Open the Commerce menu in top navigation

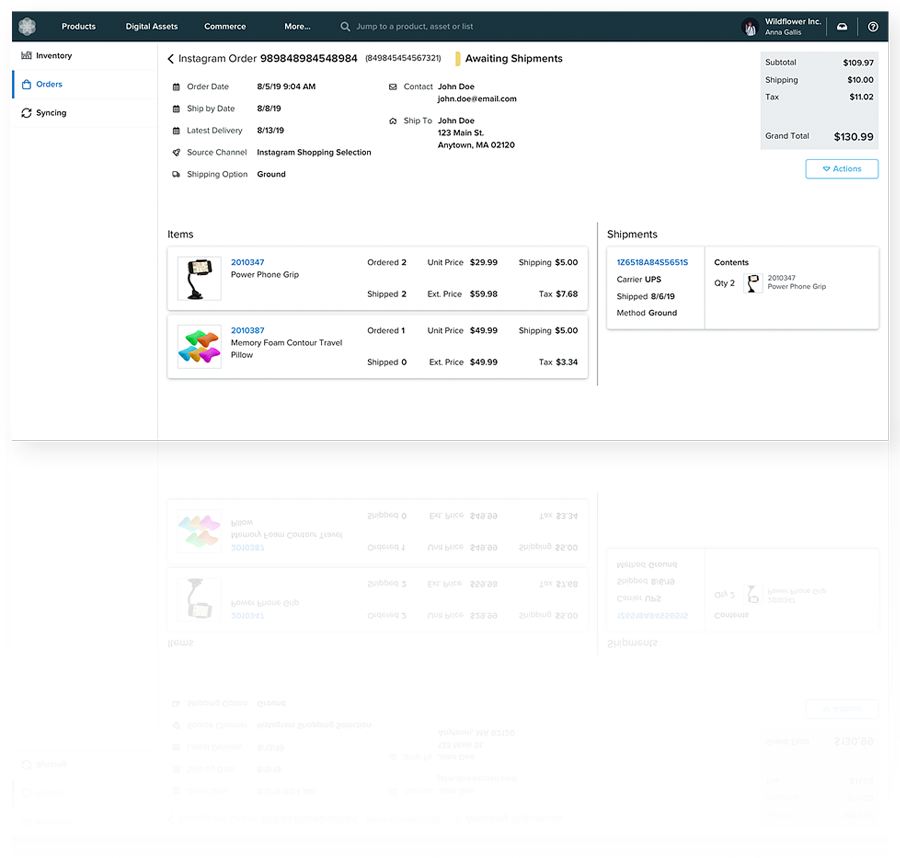pos(225,27)
